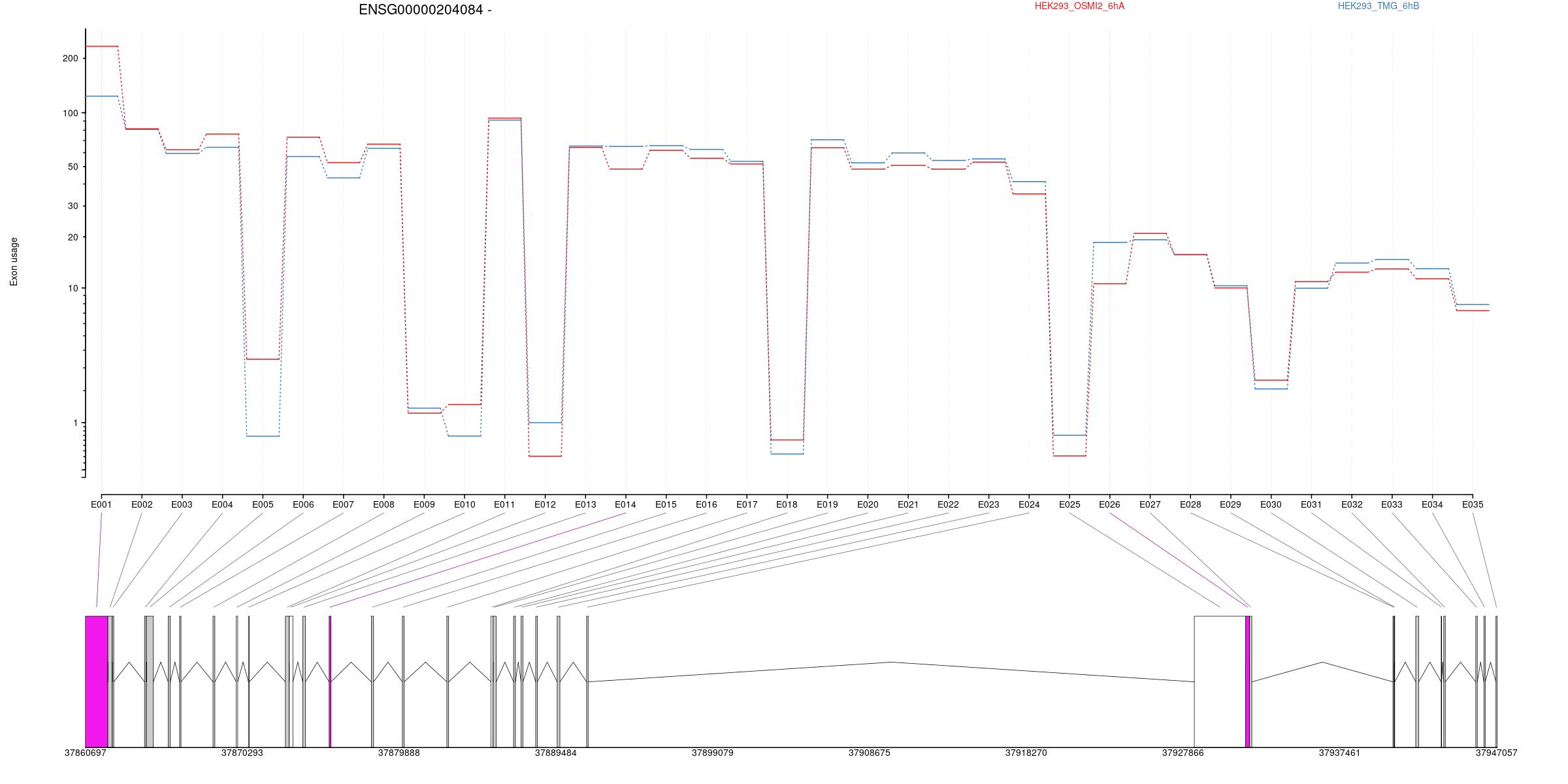Click the E013 exon label
This screenshot has height=784, width=1568.
585,504
